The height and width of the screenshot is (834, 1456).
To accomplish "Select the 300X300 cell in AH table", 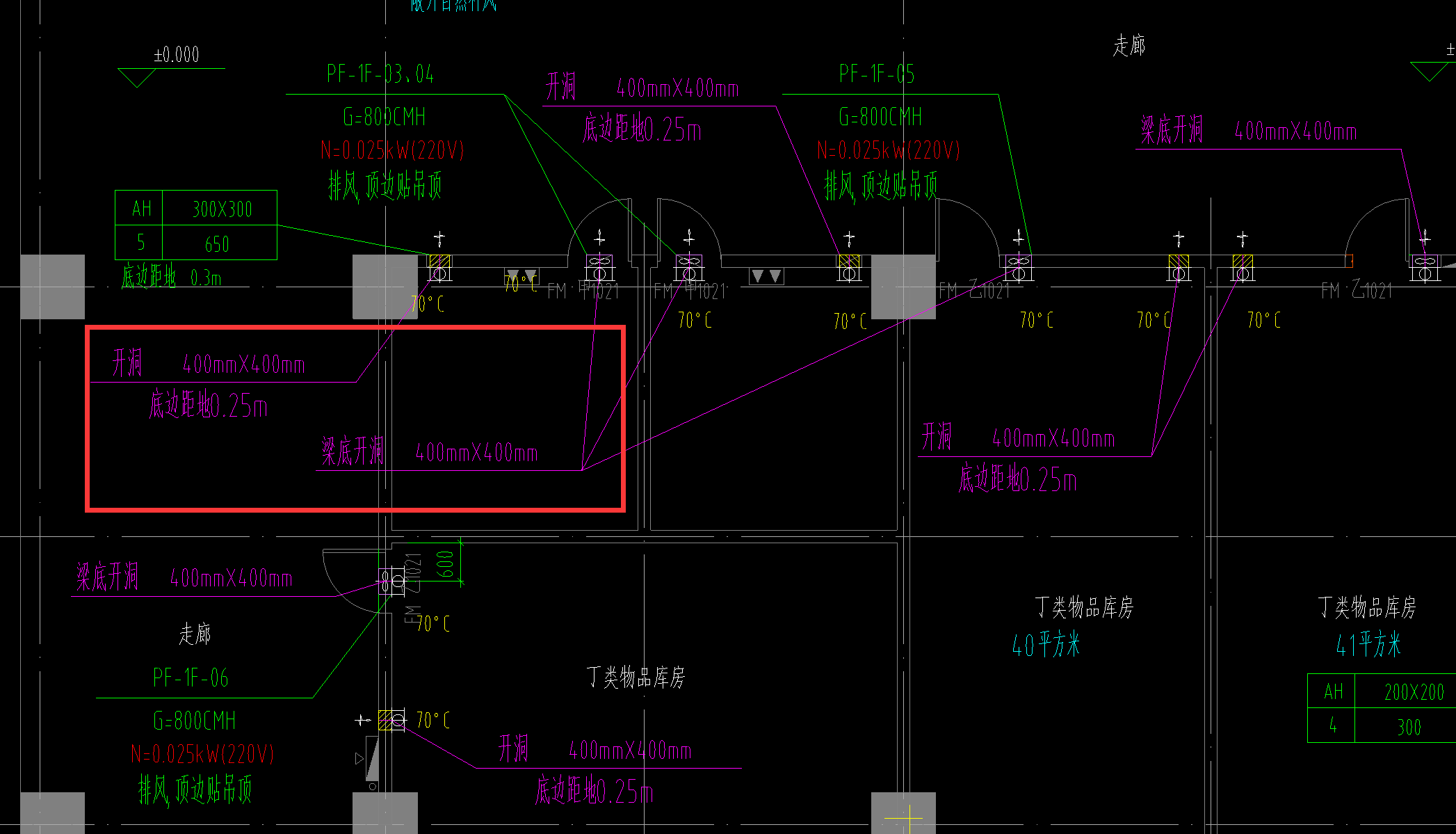I will [222, 209].
